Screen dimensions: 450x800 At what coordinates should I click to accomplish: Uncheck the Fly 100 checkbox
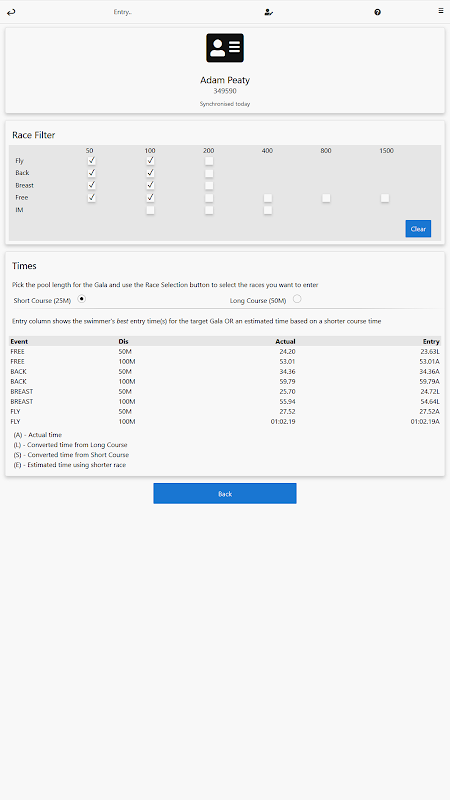(x=150, y=161)
